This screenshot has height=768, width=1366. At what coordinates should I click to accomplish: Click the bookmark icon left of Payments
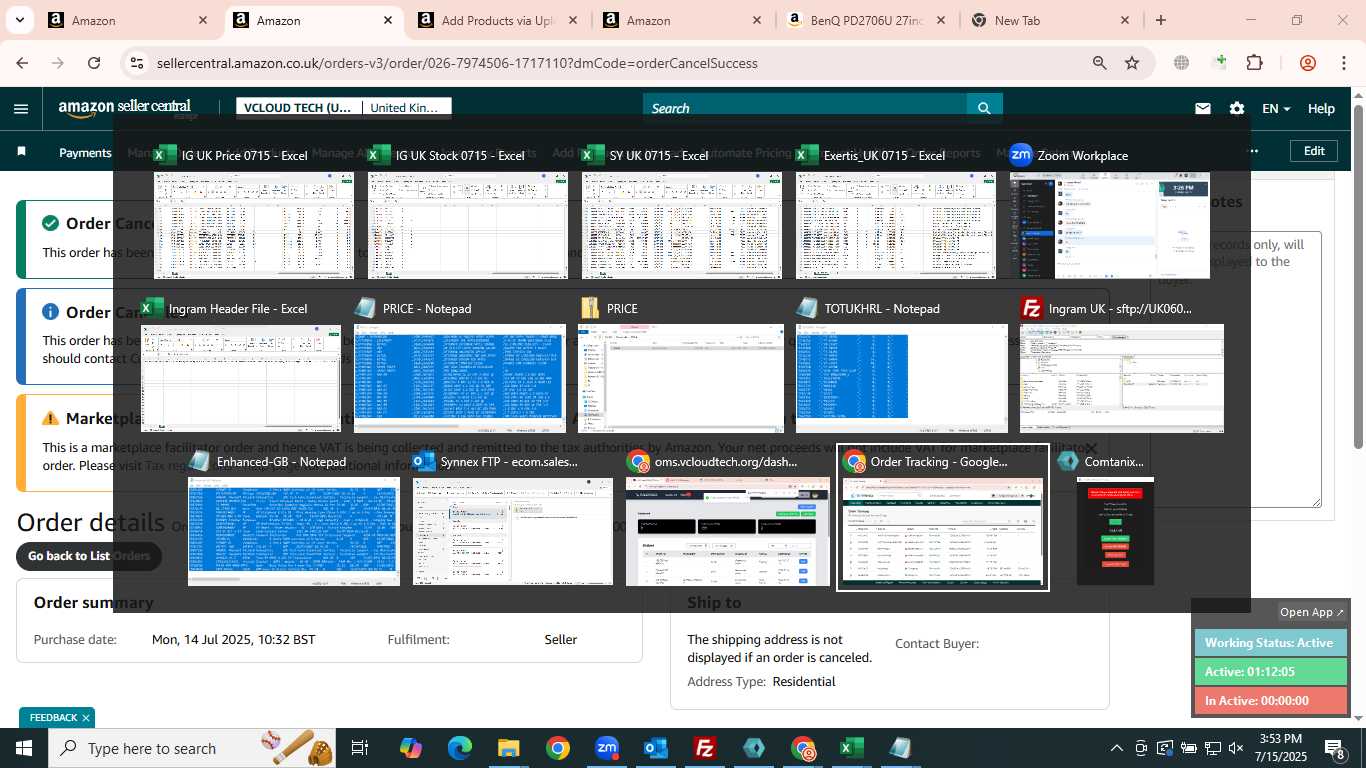click(x=21, y=152)
